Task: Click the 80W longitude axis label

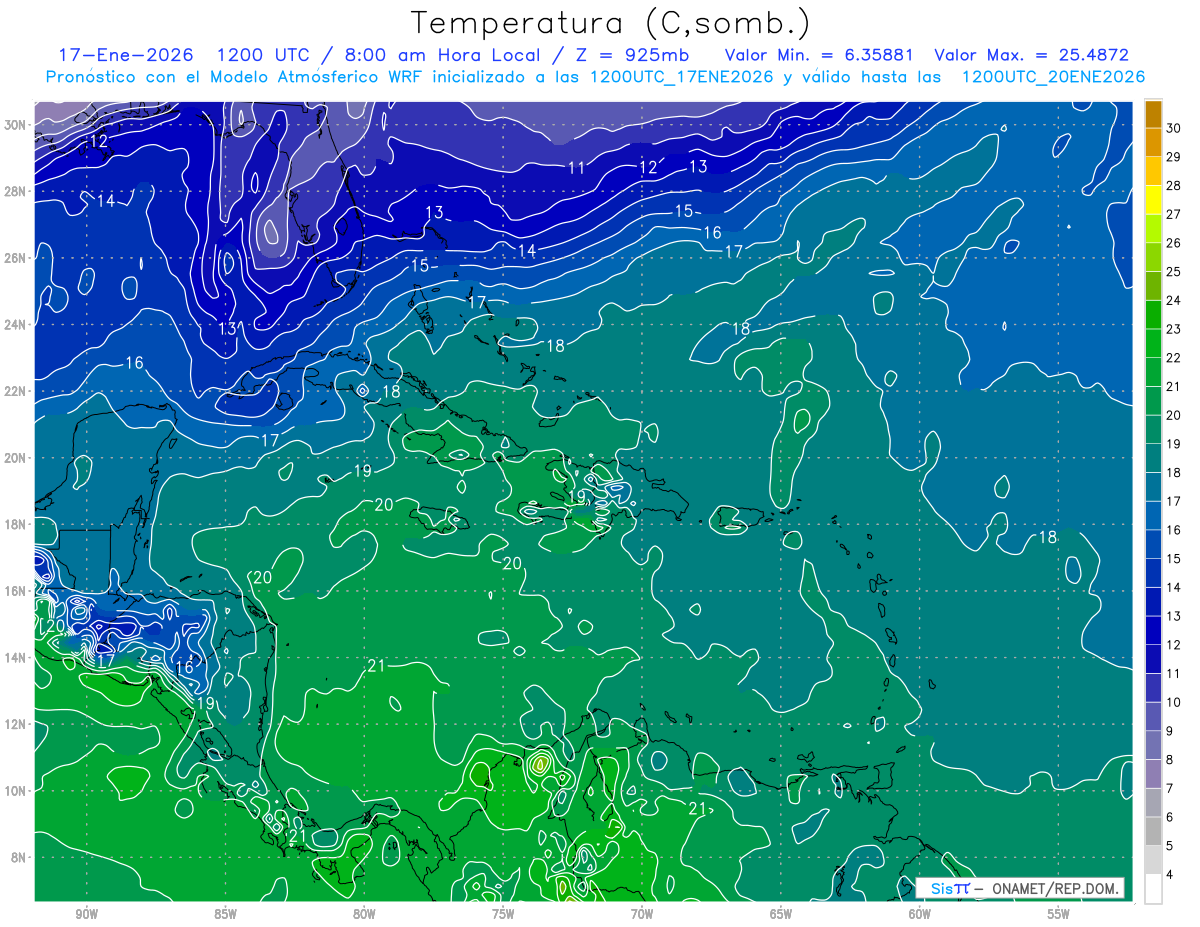Action: [x=364, y=914]
